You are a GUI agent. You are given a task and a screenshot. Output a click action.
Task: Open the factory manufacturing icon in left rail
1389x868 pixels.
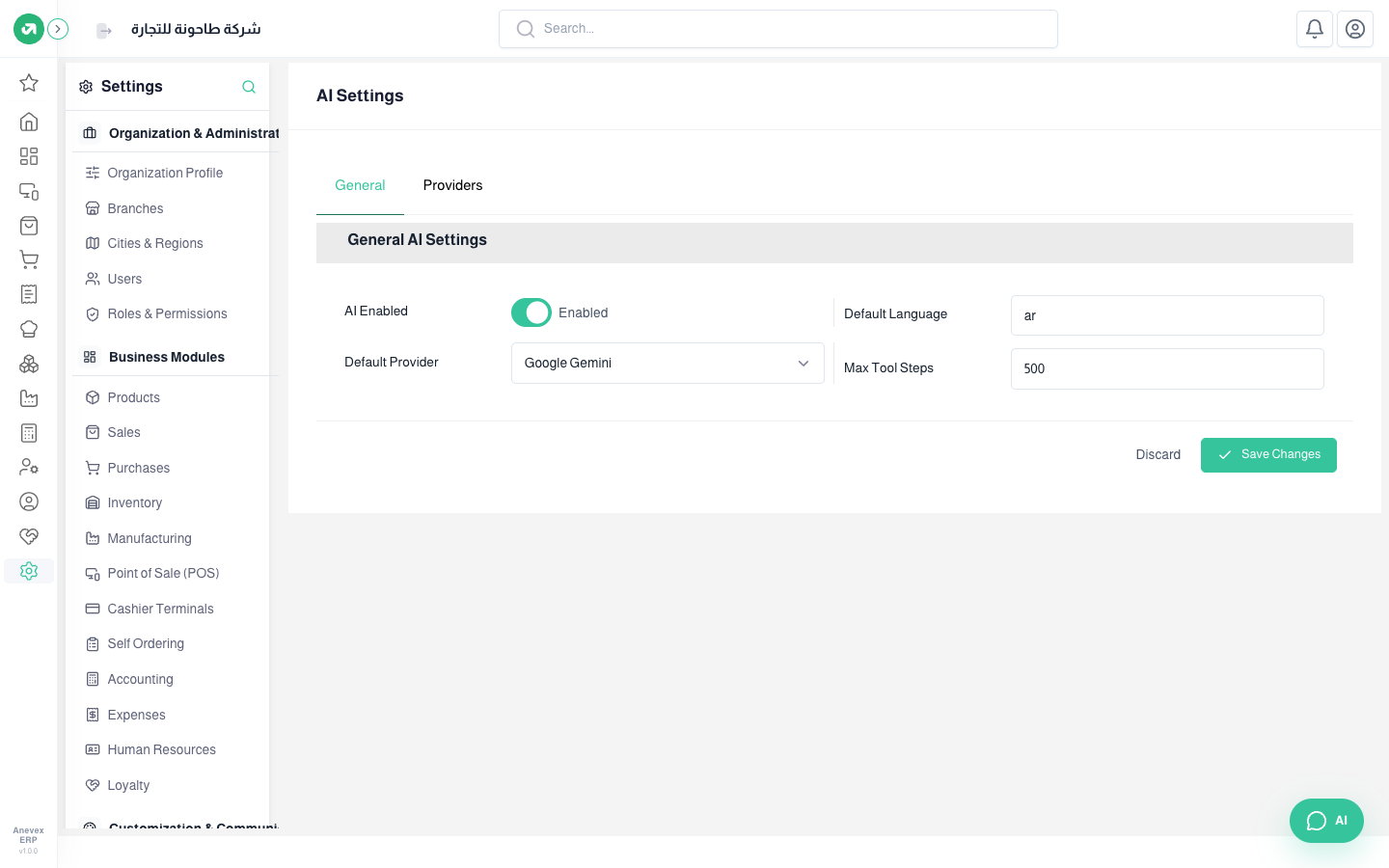[29, 398]
